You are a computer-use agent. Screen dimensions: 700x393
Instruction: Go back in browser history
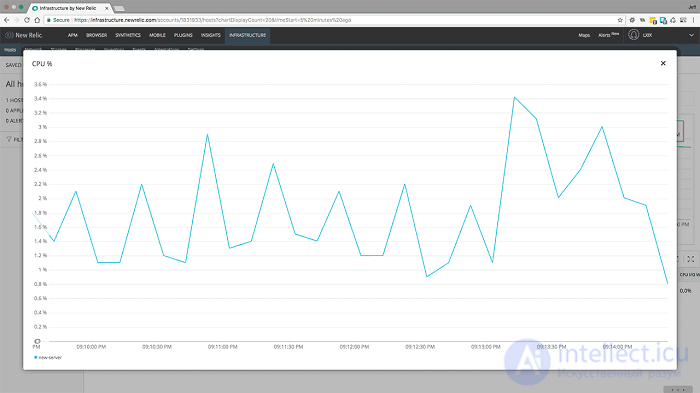click(6, 20)
